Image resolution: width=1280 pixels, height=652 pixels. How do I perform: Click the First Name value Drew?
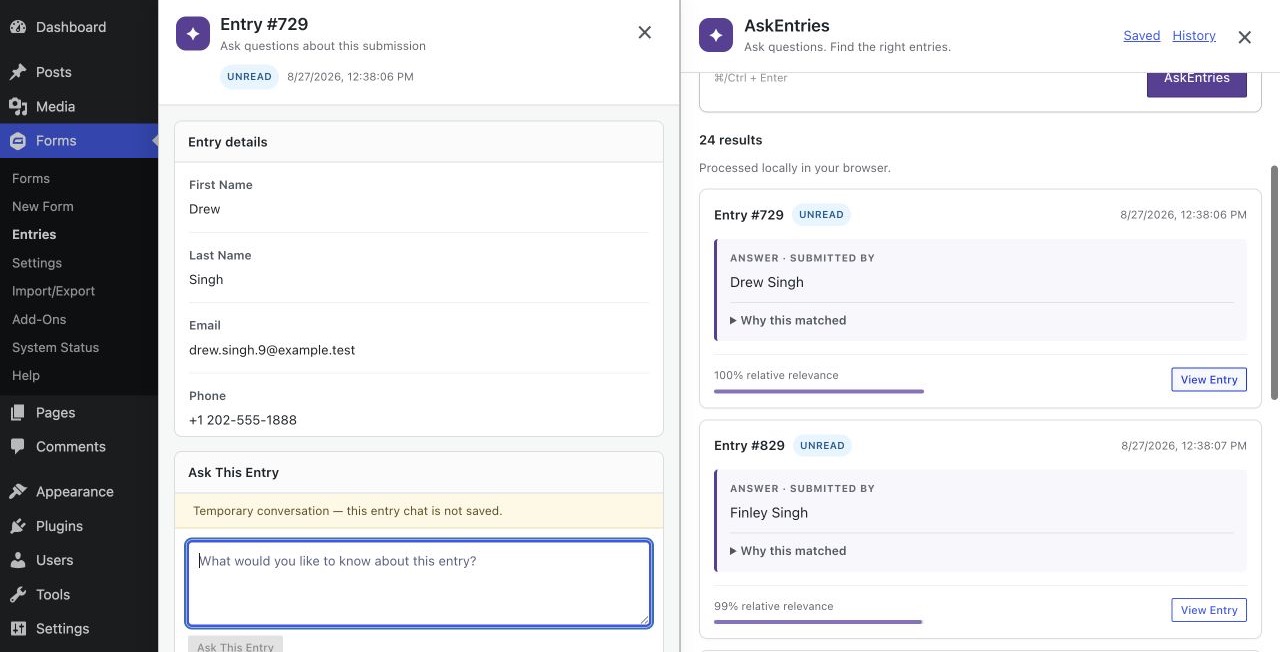click(205, 209)
